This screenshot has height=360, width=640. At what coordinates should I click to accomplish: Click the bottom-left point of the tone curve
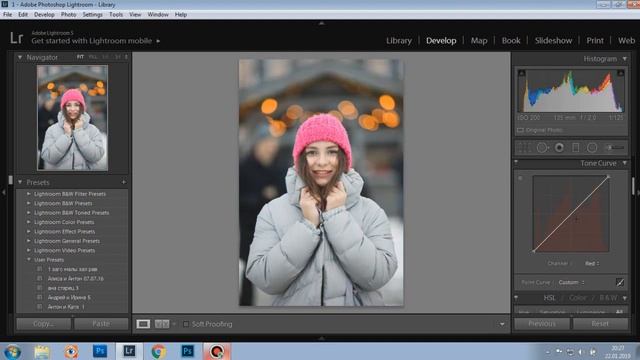point(533,251)
